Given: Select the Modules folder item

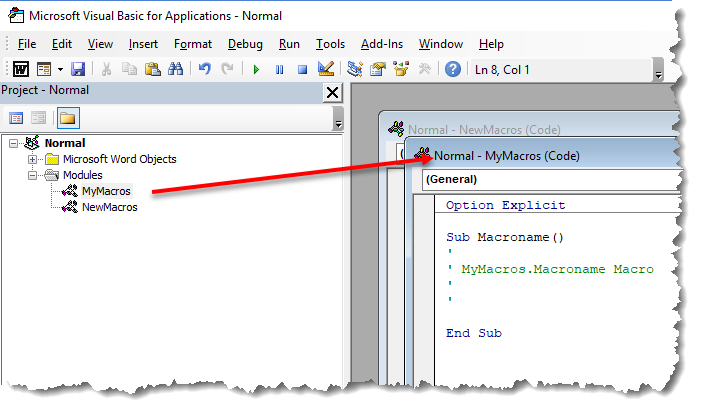Looking at the screenshot, I should 83,175.
